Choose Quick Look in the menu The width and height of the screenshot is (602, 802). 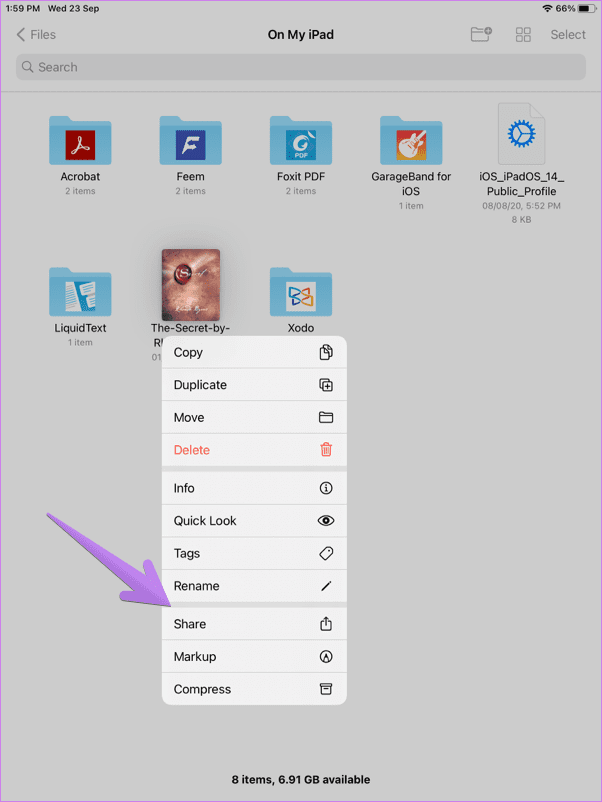tap(254, 521)
